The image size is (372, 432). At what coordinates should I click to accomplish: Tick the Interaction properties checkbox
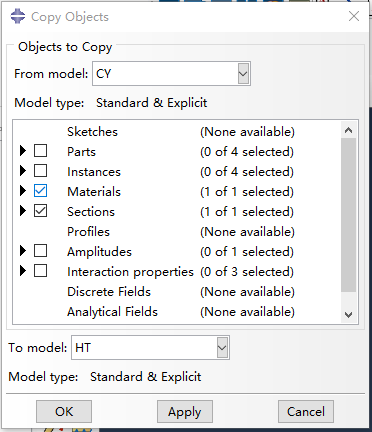pos(41,271)
